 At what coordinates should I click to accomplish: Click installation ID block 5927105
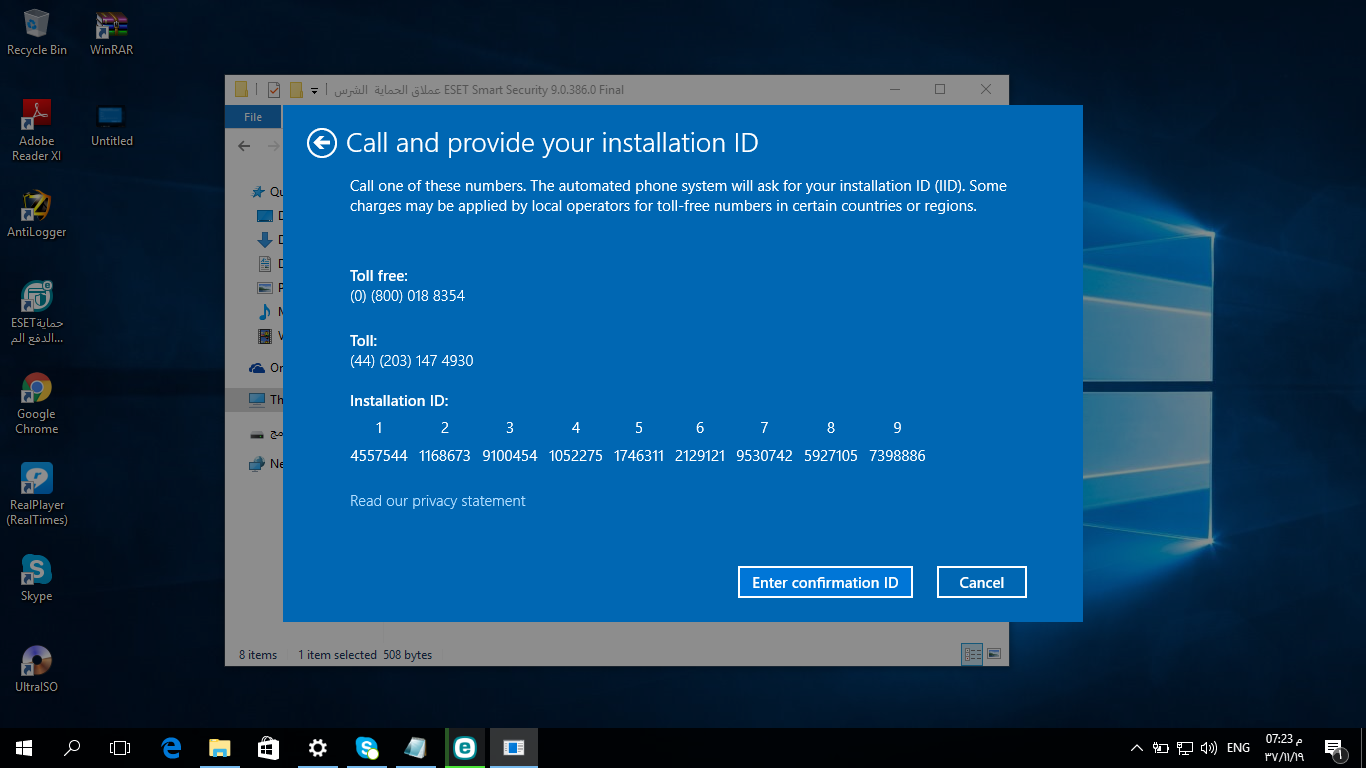click(x=831, y=456)
